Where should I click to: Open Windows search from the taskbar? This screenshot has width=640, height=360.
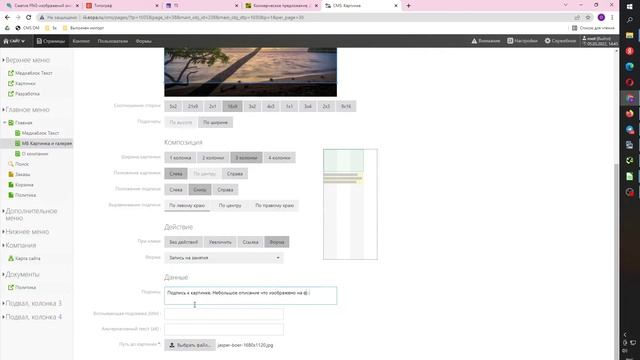tap(629, 20)
